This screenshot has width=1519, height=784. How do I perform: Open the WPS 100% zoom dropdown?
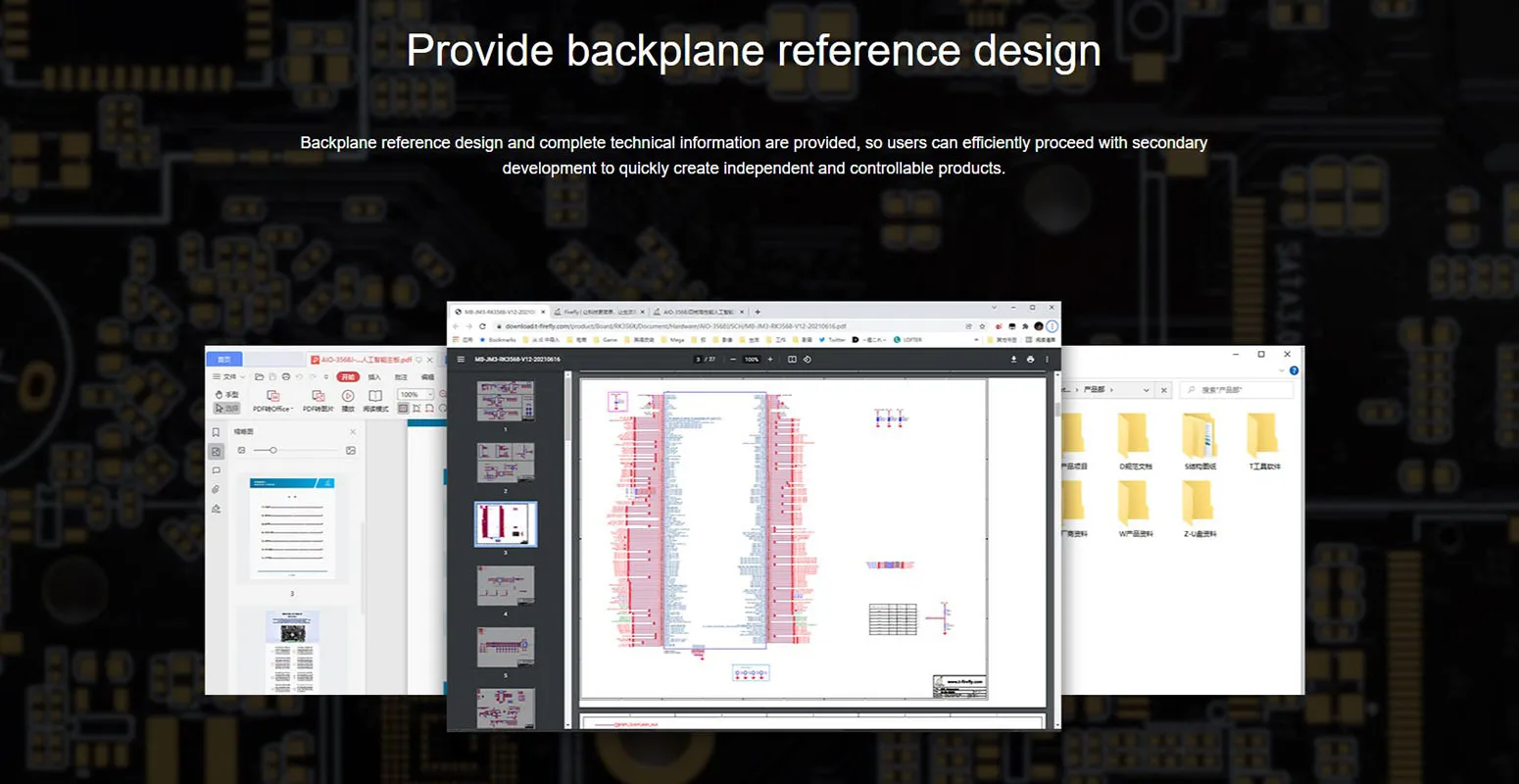pos(429,395)
